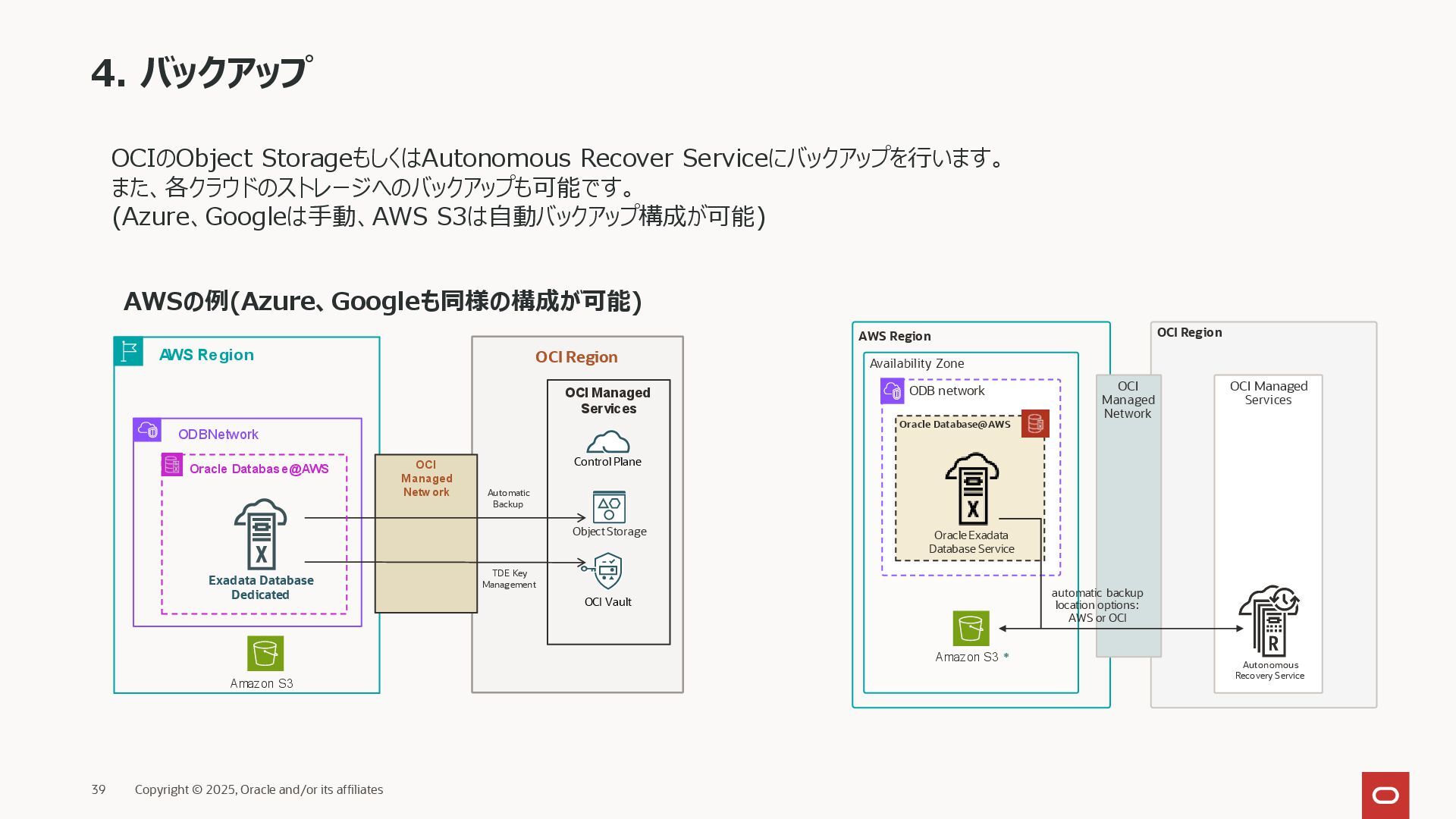Click the 'Amazon S3' caption in left diagram
The height and width of the screenshot is (819, 1456).
point(262,684)
